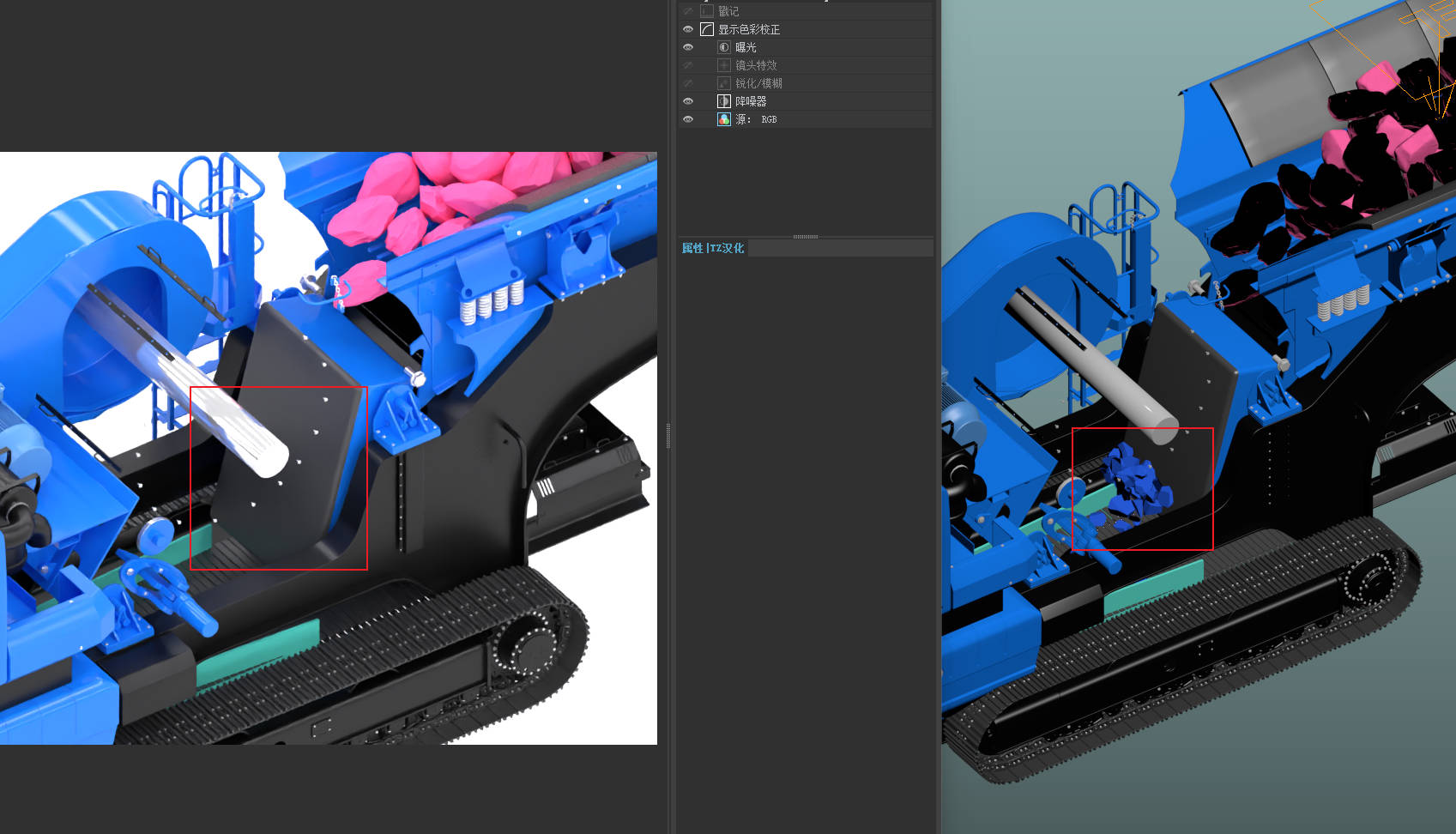Click the vertical divider grip beside render
The image size is (1456, 834).
pyautogui.click(x=668, y=435)
